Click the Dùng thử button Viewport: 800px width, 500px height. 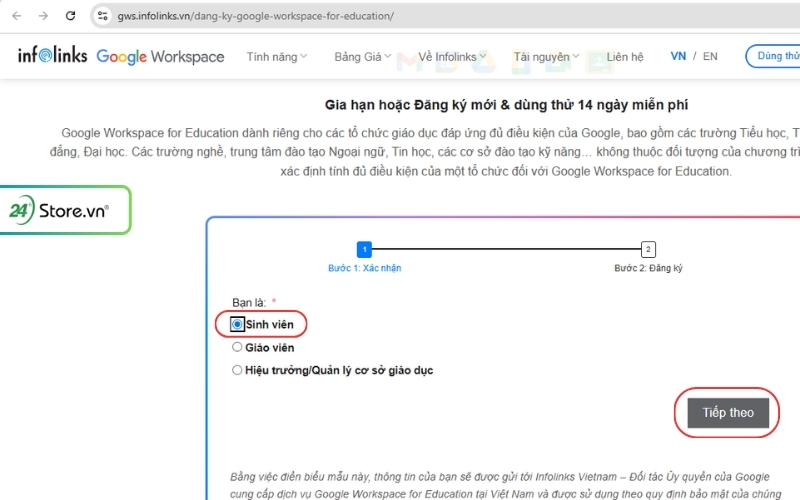773,56
